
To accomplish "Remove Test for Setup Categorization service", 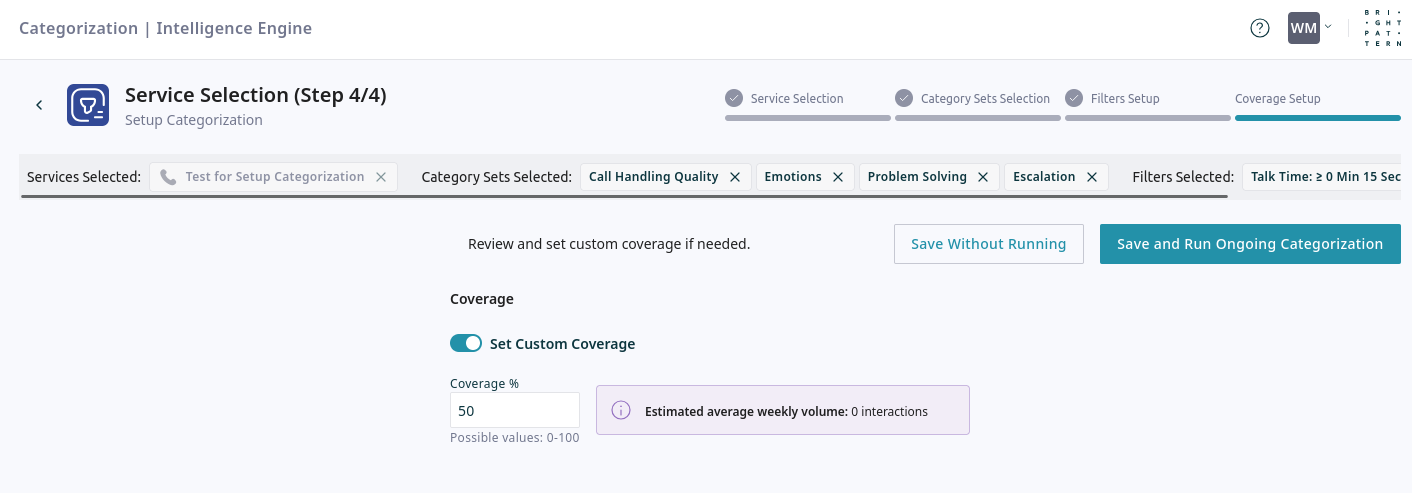I will [x=381, y=177].
